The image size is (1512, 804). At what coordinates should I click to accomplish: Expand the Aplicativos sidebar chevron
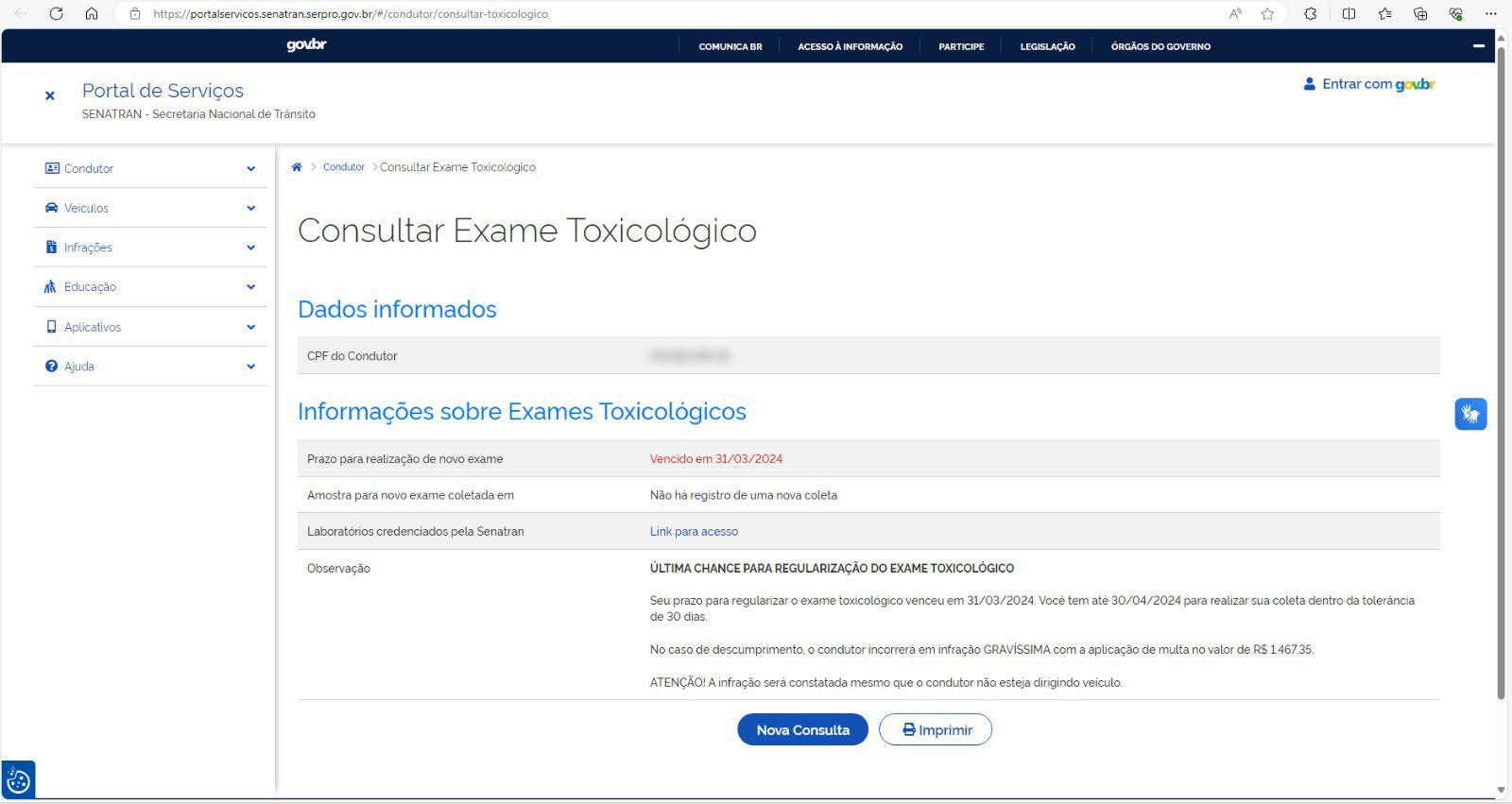pos(250,328)
